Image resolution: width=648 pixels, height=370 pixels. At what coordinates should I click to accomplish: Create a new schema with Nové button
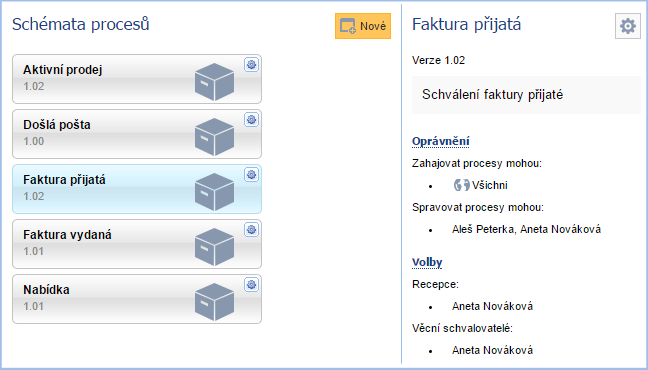point(363,26)
